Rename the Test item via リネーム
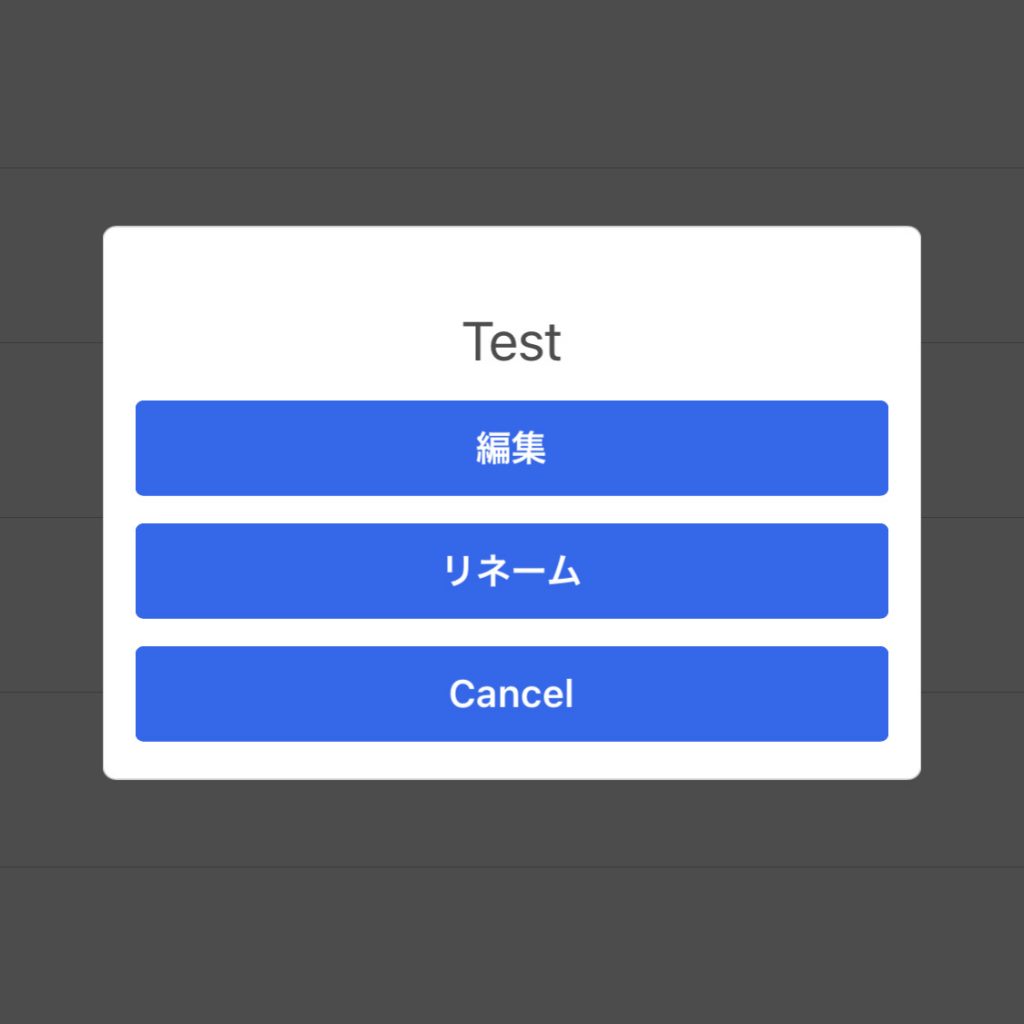1024x1024 pixels. point(511,571)
